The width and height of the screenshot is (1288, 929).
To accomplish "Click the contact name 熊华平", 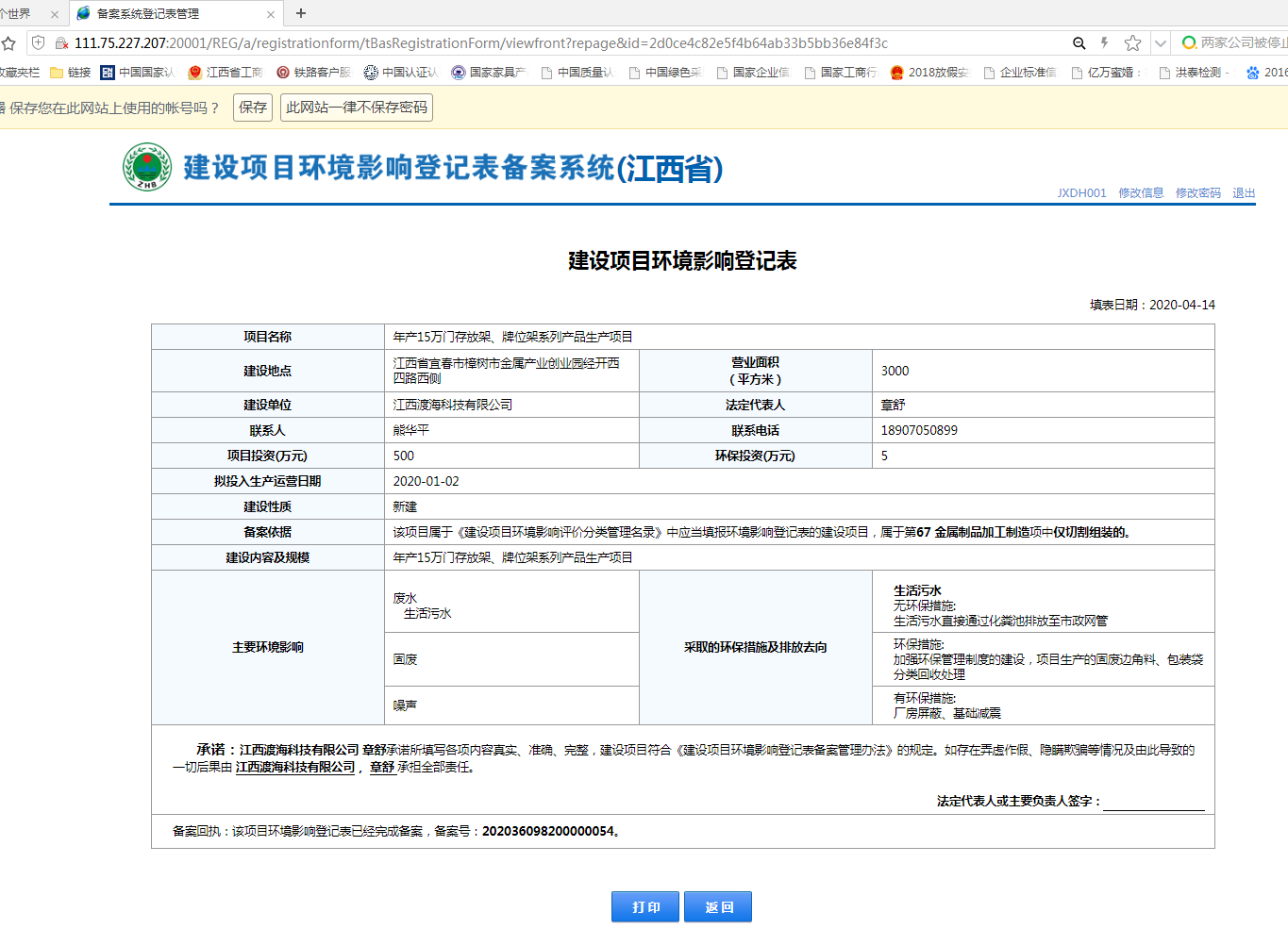I will pos(411,430).
